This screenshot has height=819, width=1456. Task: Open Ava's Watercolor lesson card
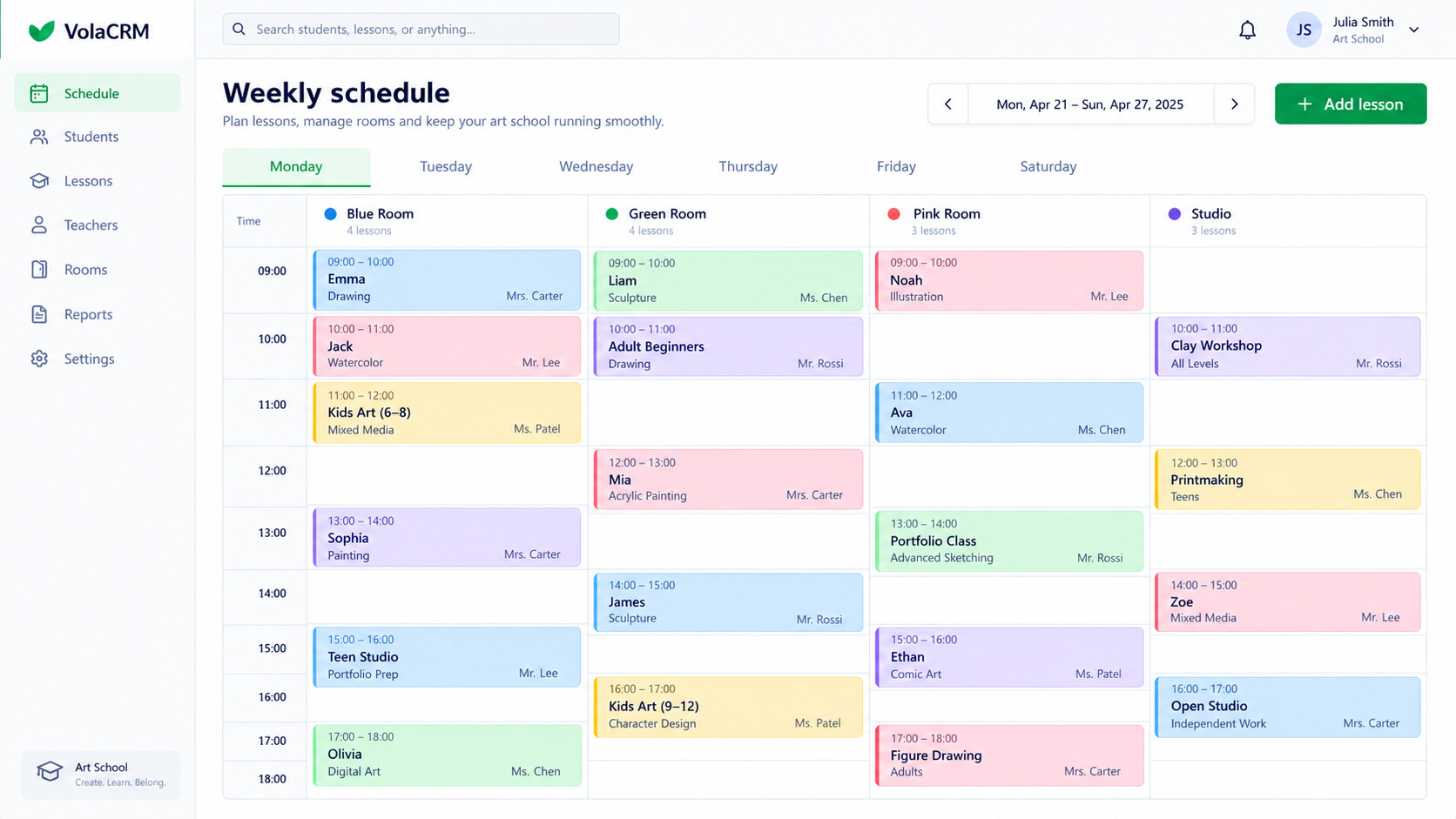(x=1009, y=413)
